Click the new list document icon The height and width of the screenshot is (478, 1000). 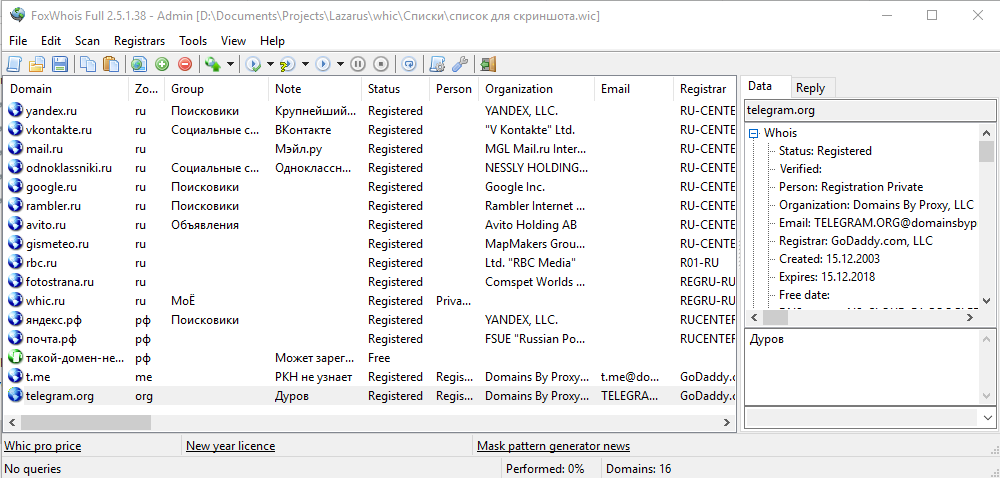point(14,64)
